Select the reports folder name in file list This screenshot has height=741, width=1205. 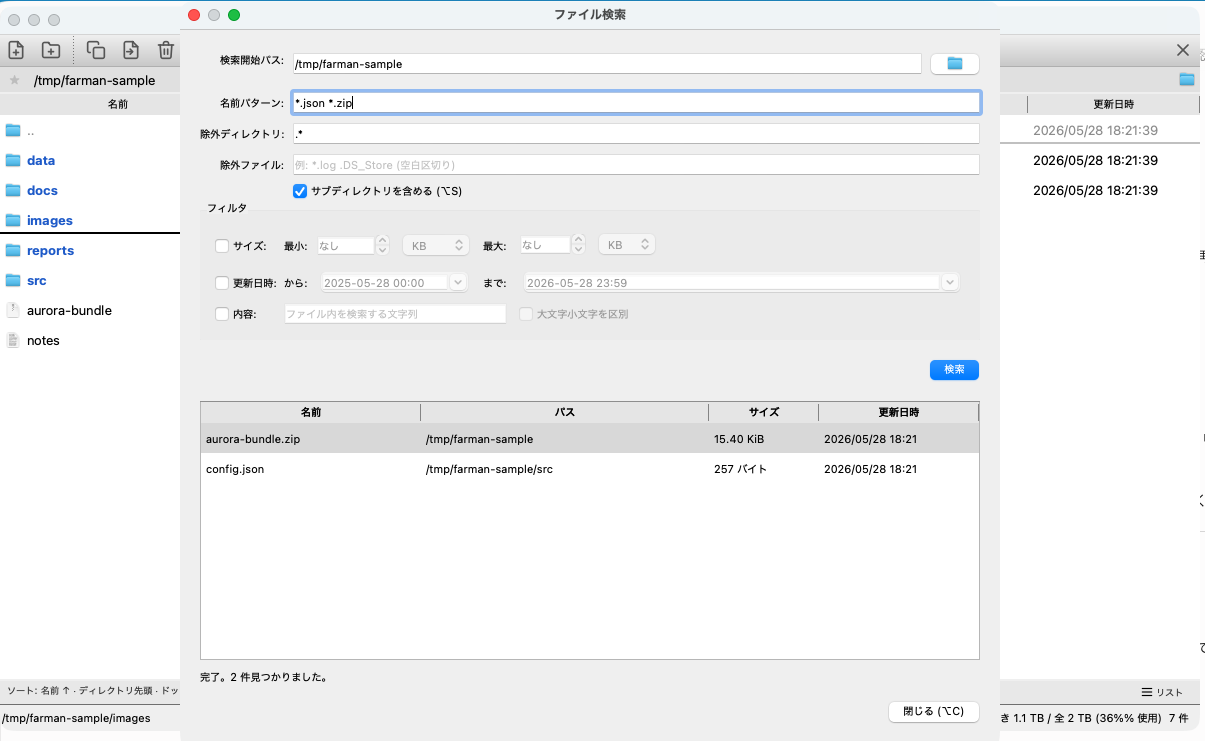point(51,250)
